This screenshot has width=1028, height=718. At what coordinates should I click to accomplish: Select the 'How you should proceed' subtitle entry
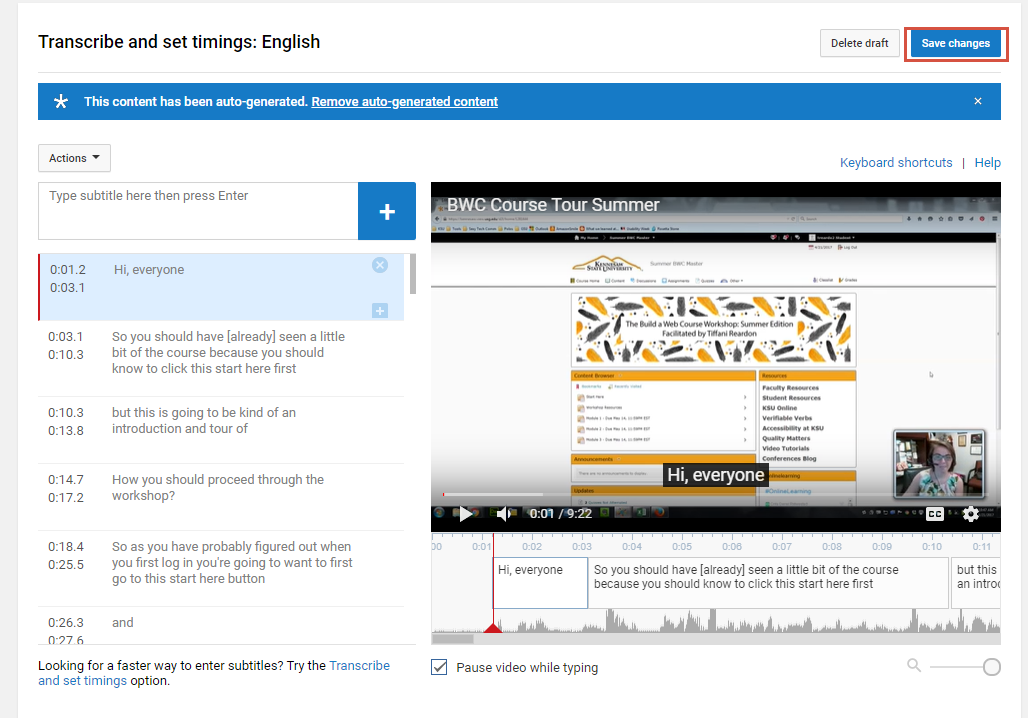pos(218,488)
